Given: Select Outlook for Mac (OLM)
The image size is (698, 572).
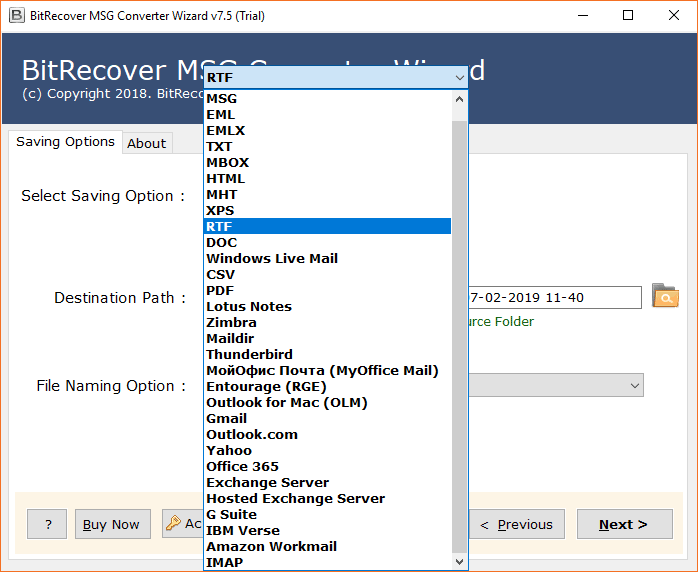Looking at the screenshot, I should point(327,403).
